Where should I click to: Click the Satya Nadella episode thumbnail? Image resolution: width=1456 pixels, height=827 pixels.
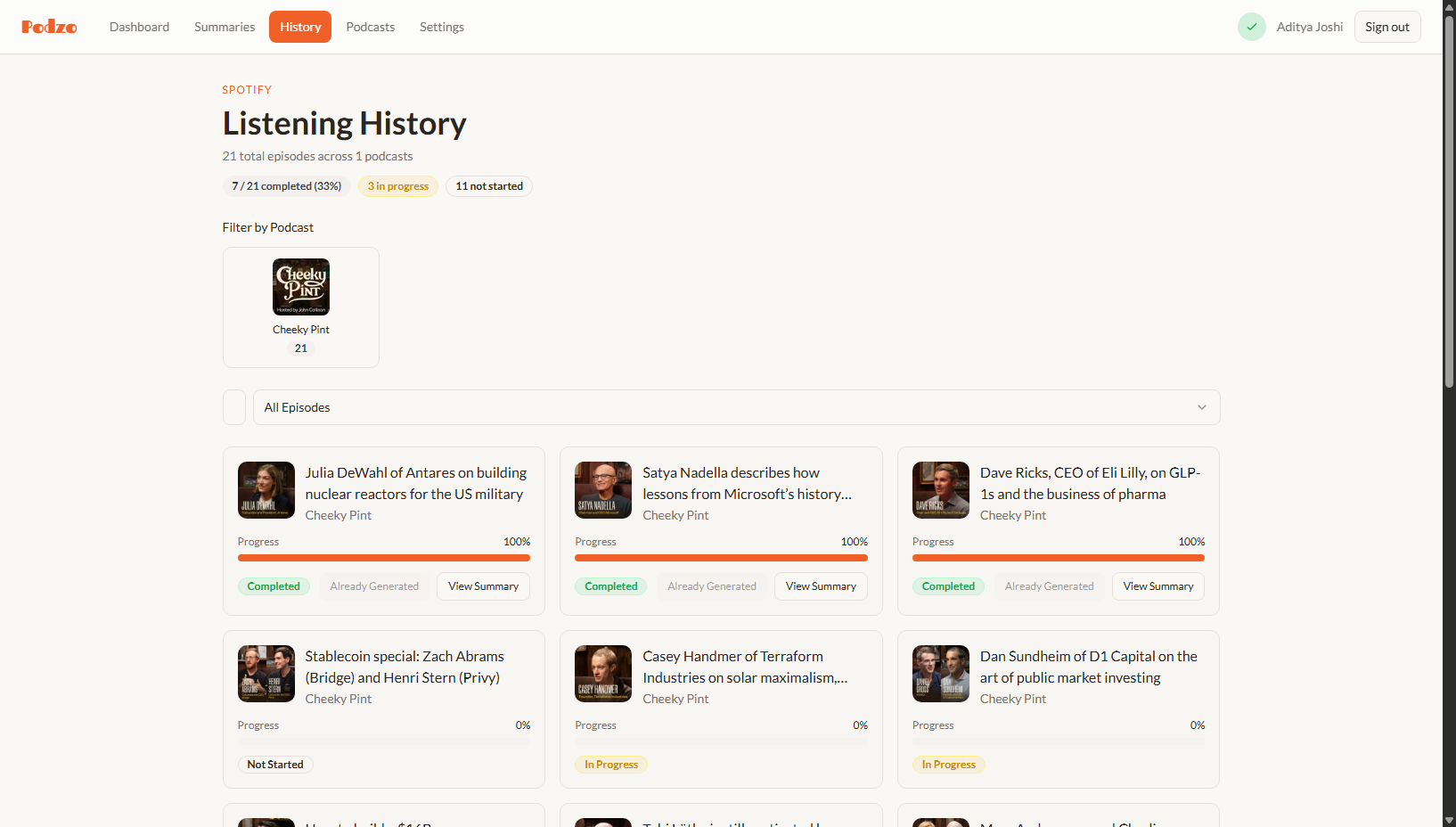[602, 489]
